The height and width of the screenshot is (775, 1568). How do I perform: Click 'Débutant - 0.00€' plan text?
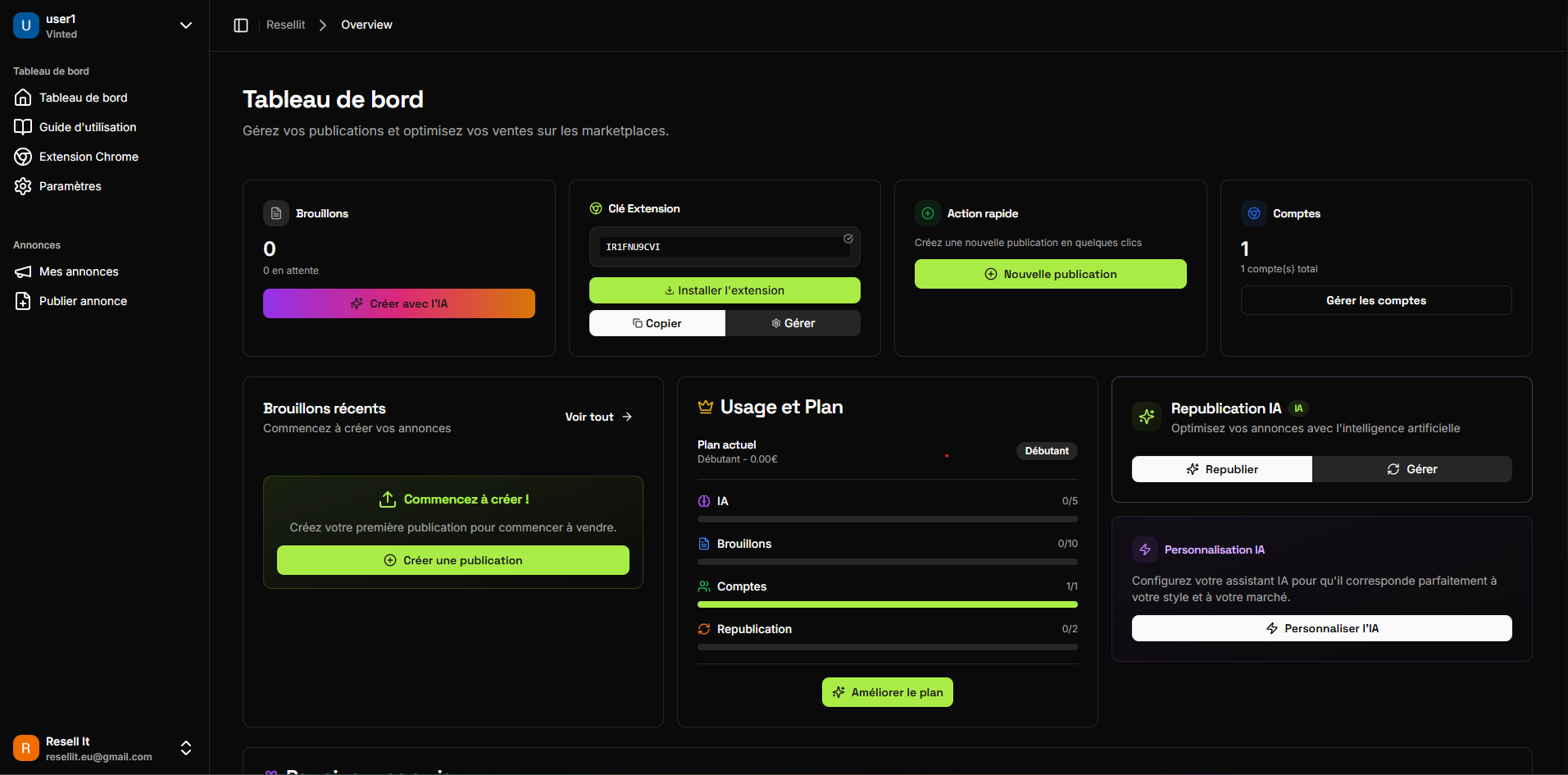pos(738,459)
